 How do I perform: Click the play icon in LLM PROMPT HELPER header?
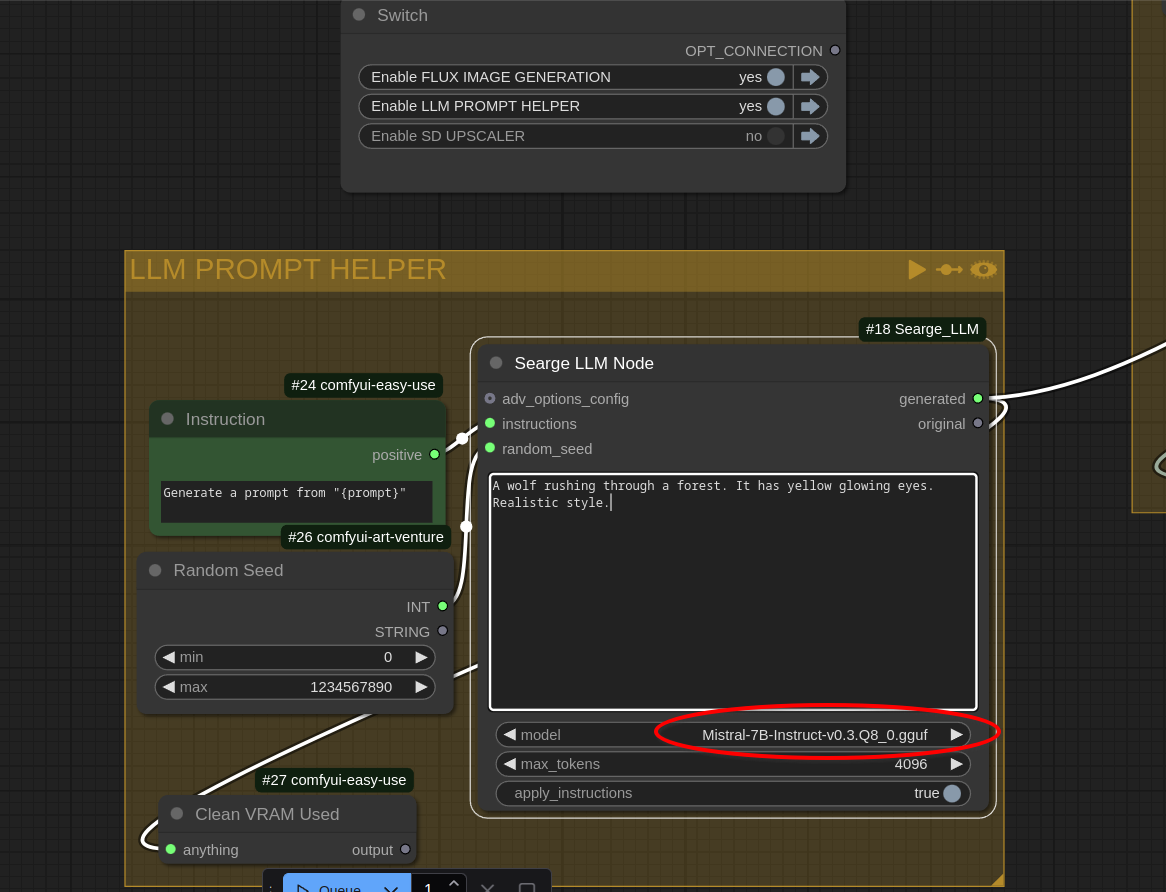coord(916,270)
